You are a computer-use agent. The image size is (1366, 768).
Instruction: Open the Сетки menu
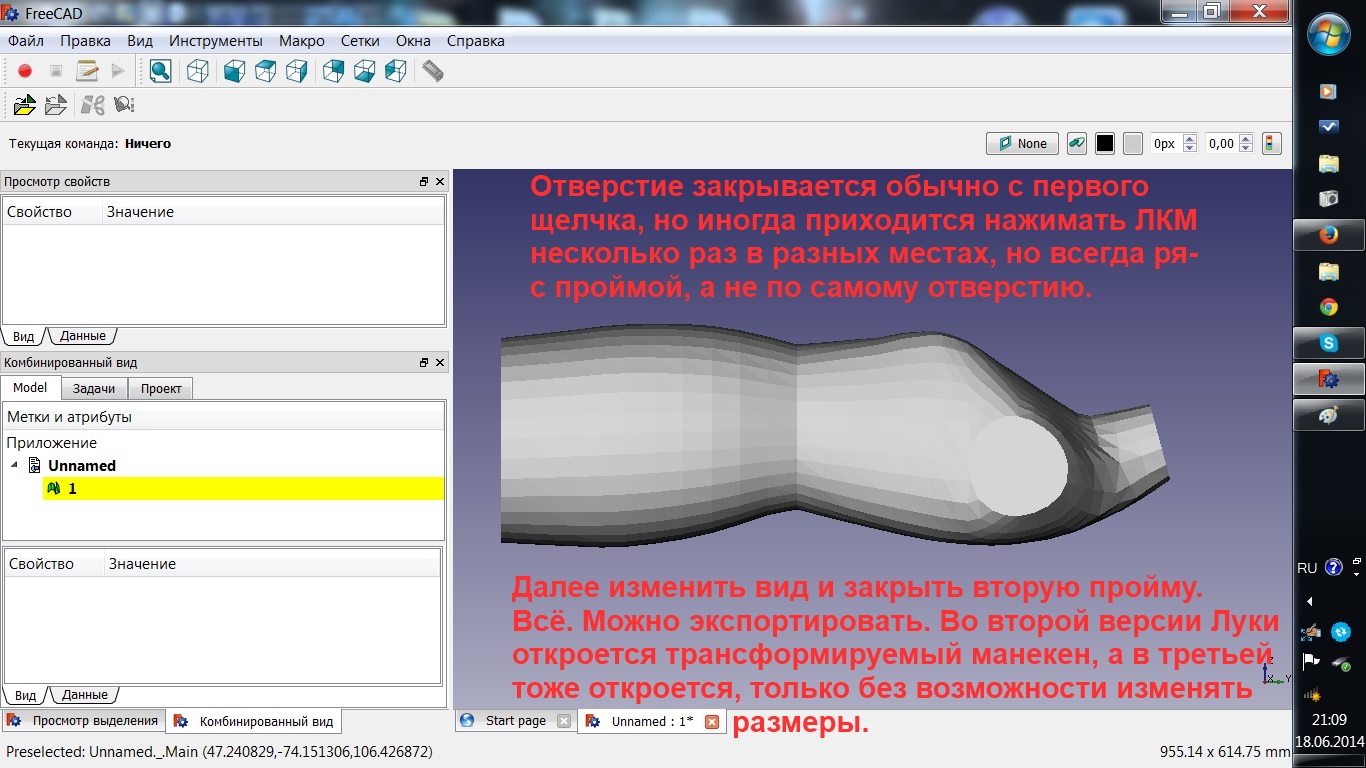pos(360,41)
